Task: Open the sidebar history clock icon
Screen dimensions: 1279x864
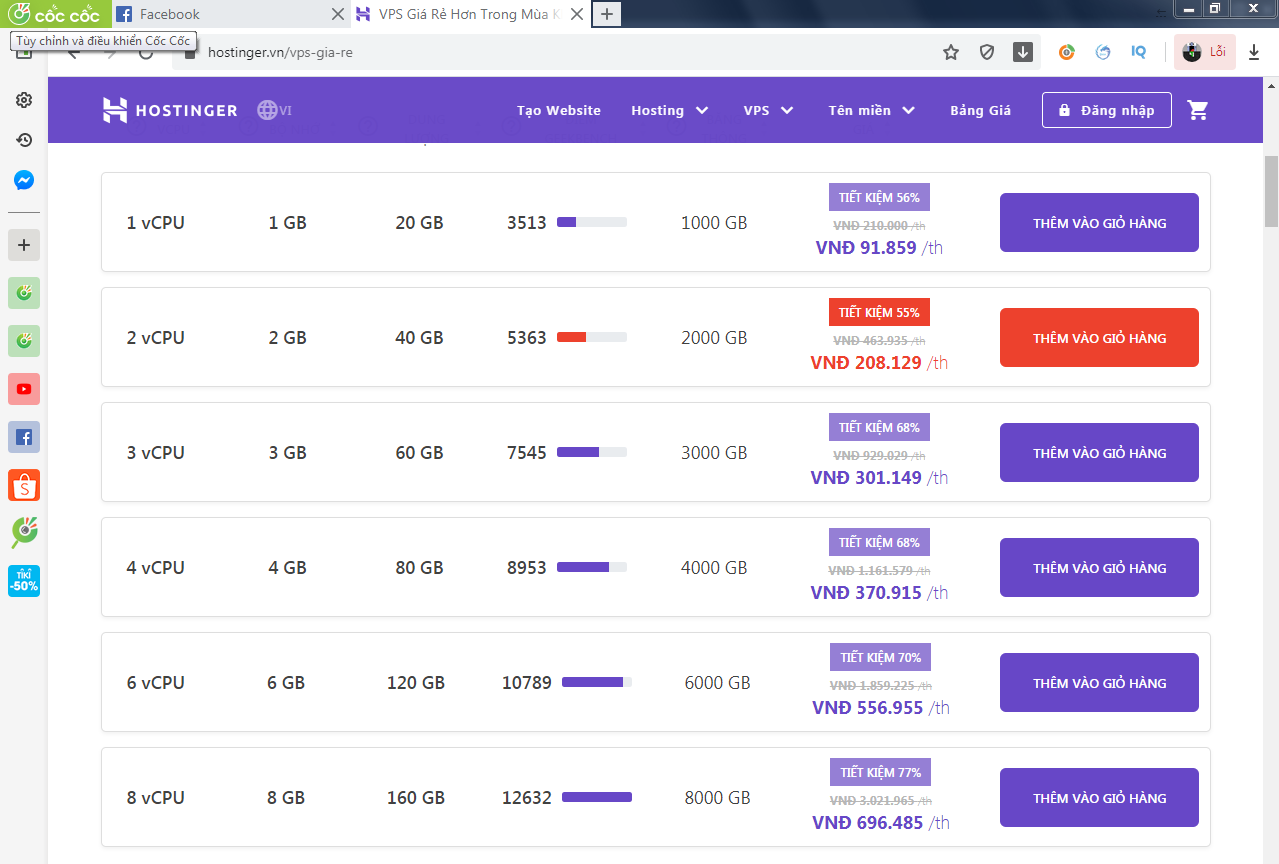Action: point(24,140)
